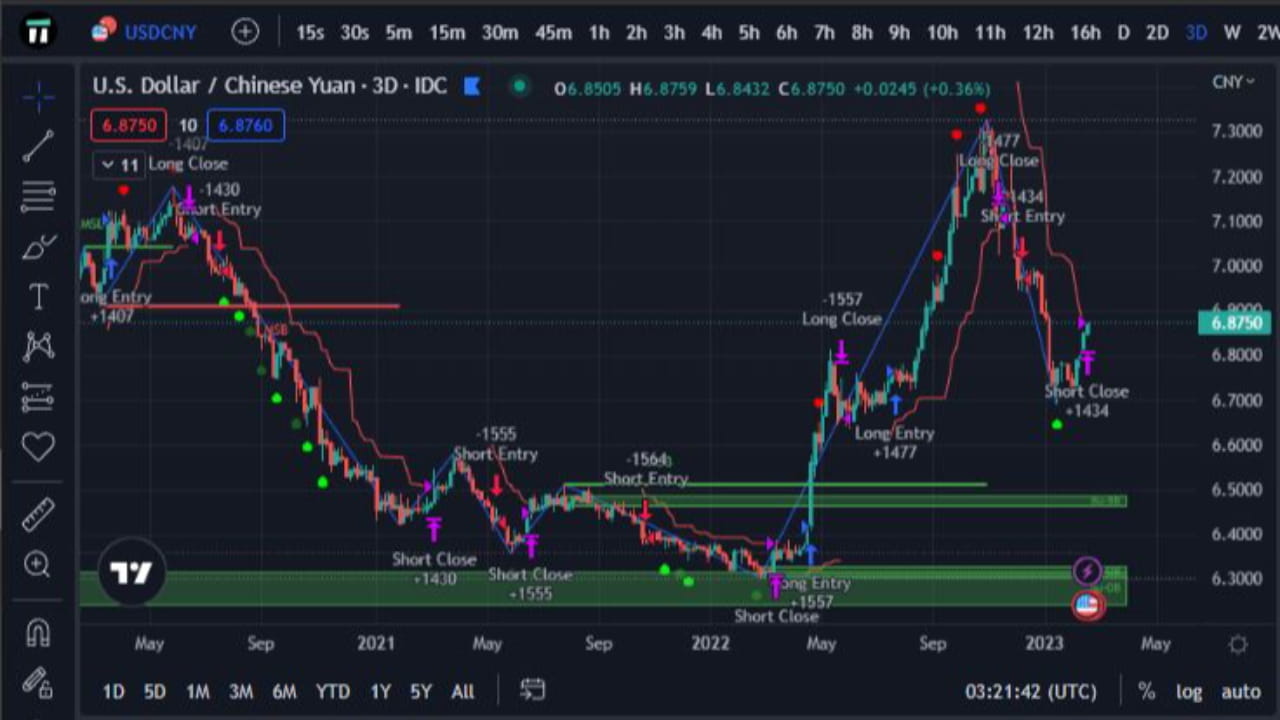Toggle percent scale with % control
This screenshot has height=720, width=1280.
tap(1146, 691)
